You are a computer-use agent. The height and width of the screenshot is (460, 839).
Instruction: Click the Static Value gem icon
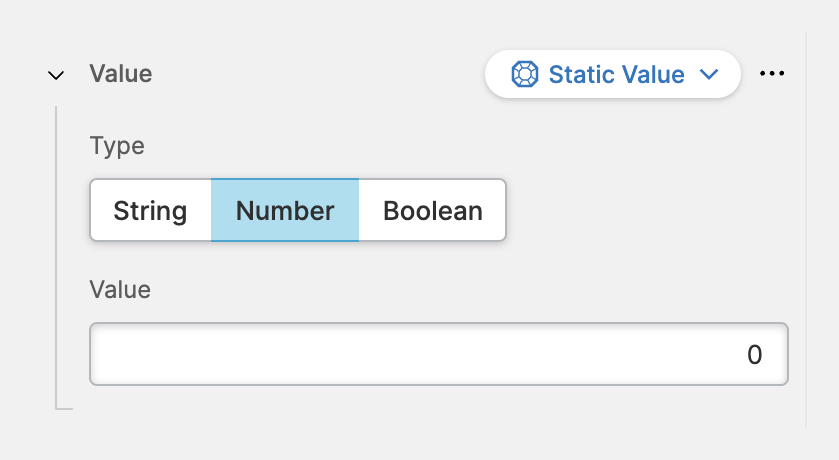[x=524, y=75]
